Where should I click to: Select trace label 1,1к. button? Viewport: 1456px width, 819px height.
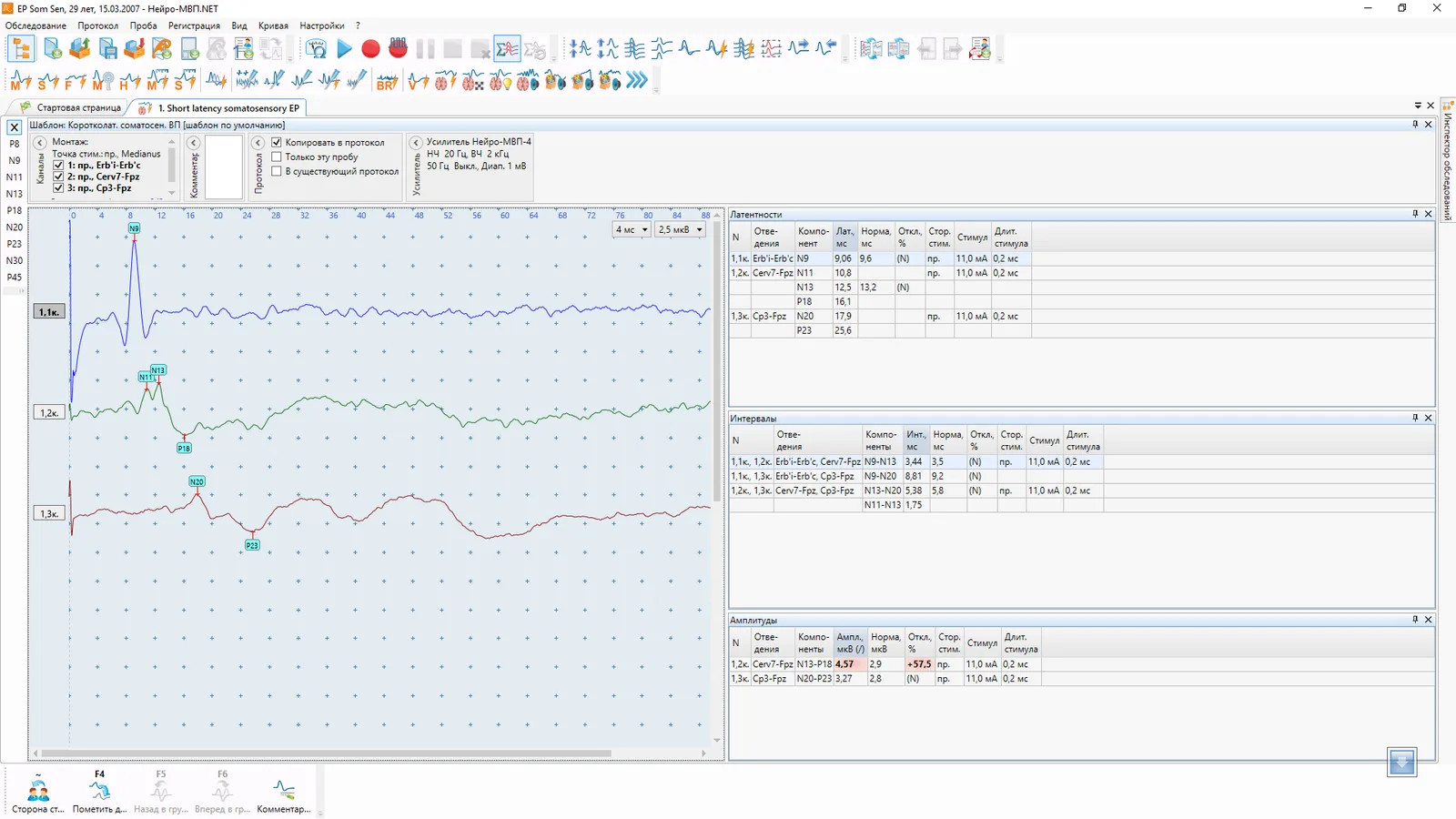tap(49, 312)
